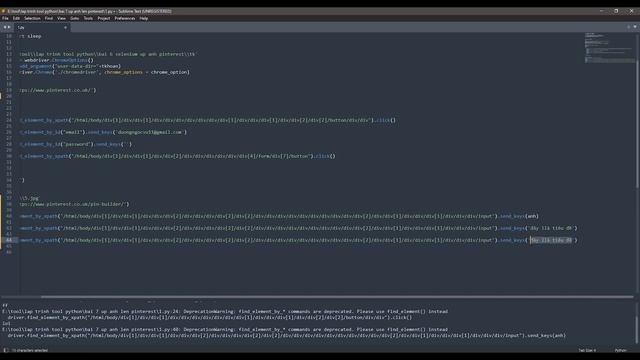The image size is (640, 360).
Task: Click the Sublime Text title bar app icon
Action: coord(3,11)
